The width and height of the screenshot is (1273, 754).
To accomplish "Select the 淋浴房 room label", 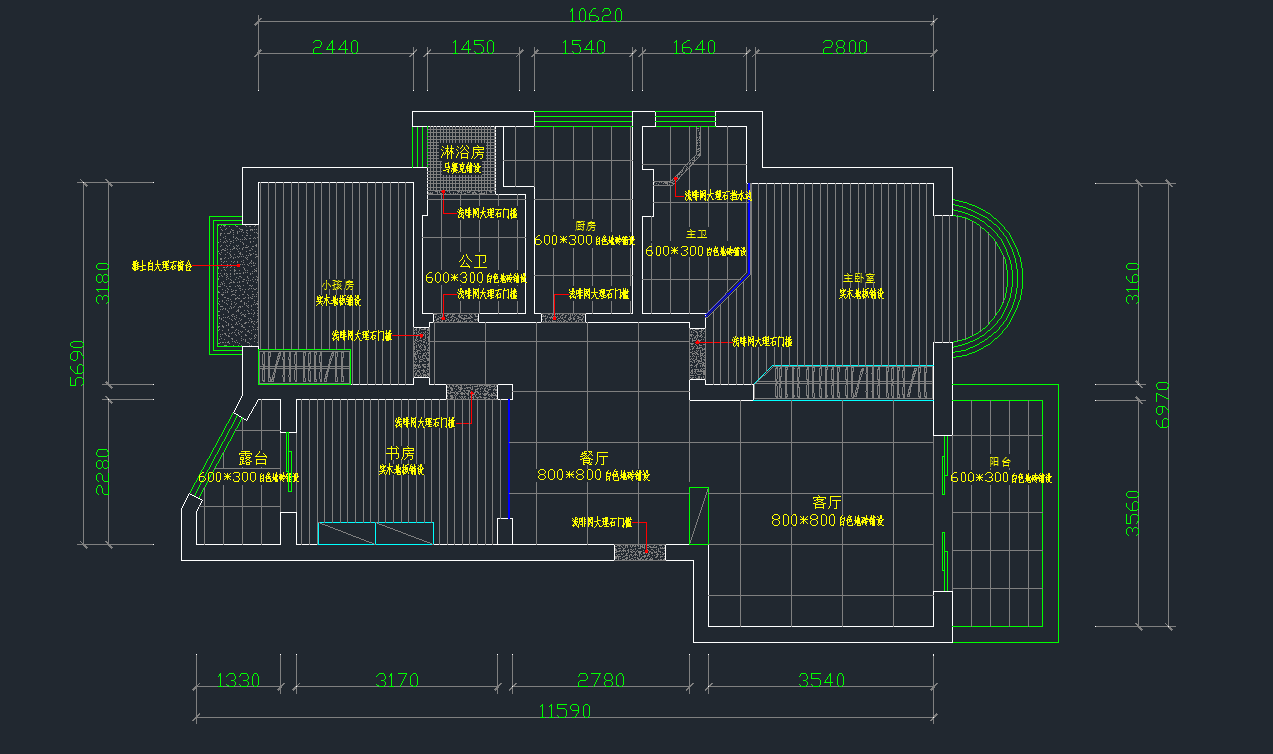I will click(463, 153).
